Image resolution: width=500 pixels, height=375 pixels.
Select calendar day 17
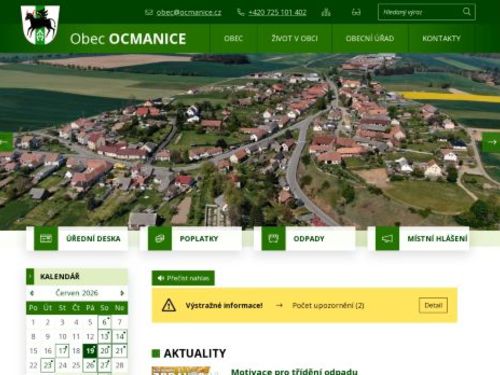(x=62, y=351)
